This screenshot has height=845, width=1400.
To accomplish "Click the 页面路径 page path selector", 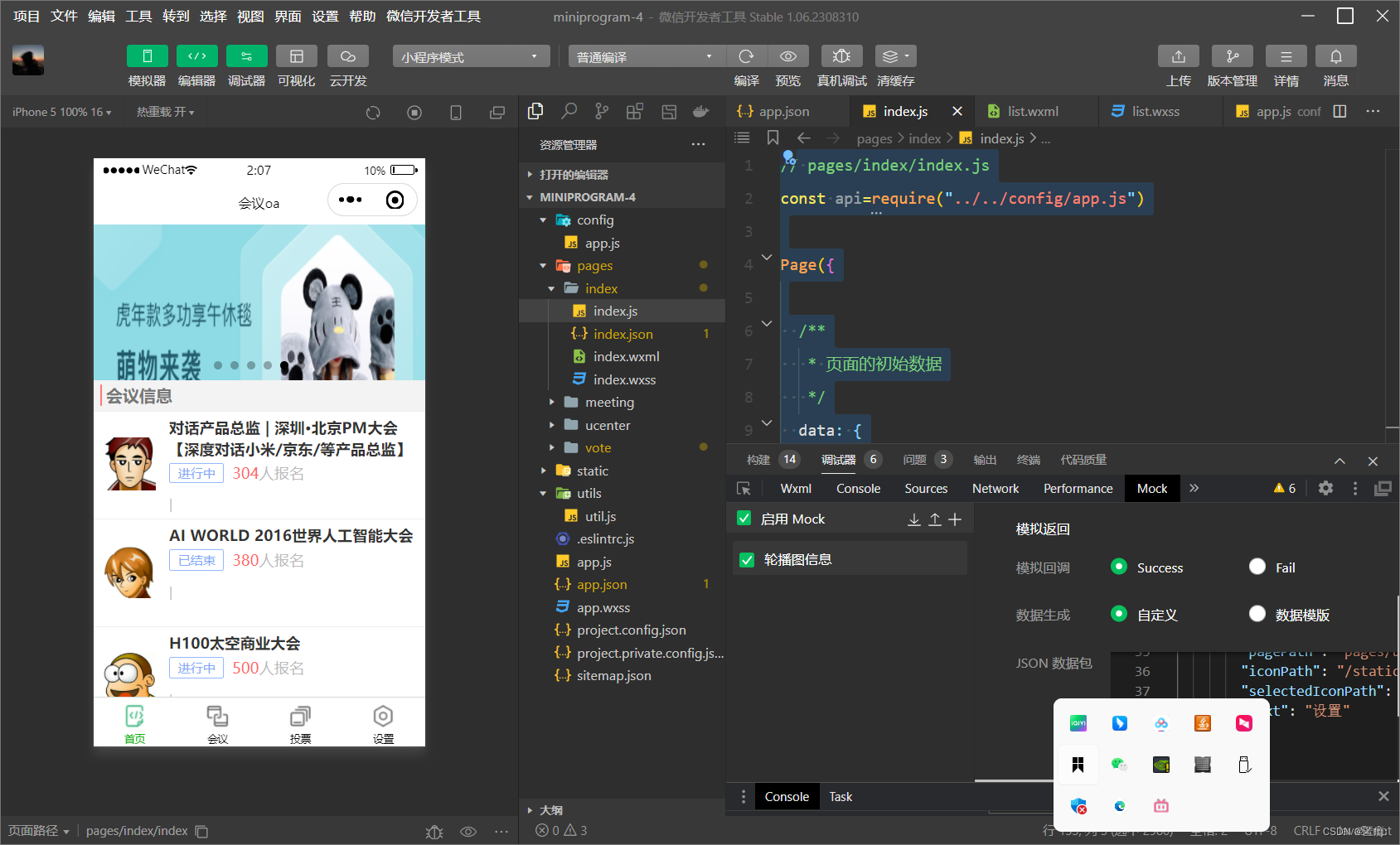I will pos(38,830).
